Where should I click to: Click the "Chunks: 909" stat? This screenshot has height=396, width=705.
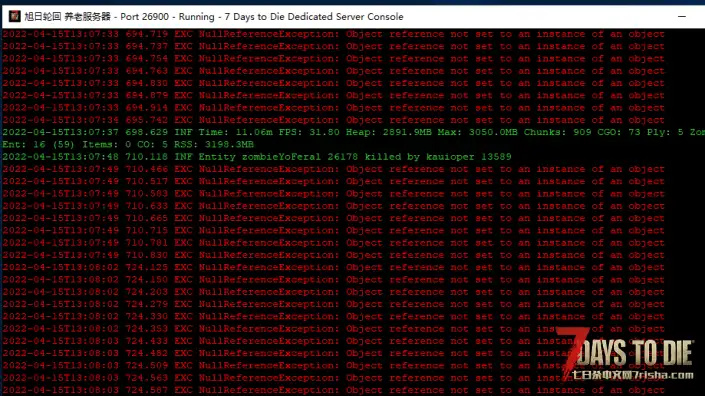558,132
